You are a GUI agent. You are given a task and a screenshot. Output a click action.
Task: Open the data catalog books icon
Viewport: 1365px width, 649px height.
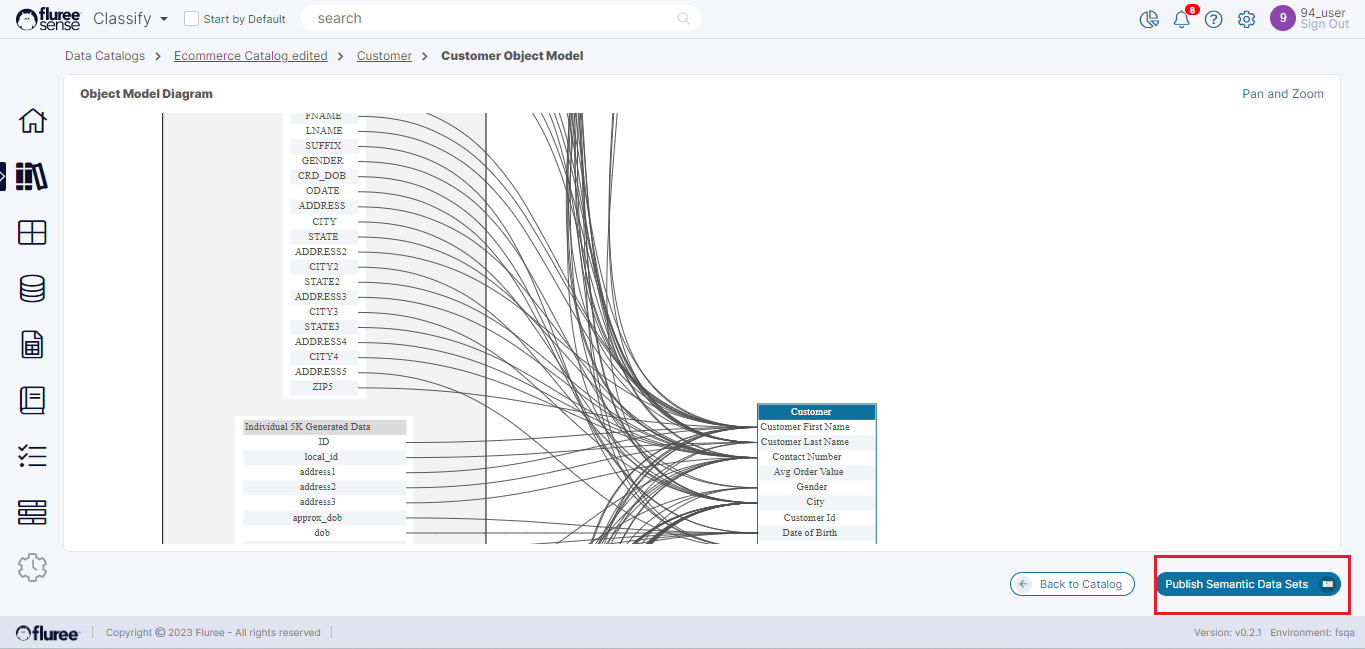pyautogui.click(x=32, y=176)
